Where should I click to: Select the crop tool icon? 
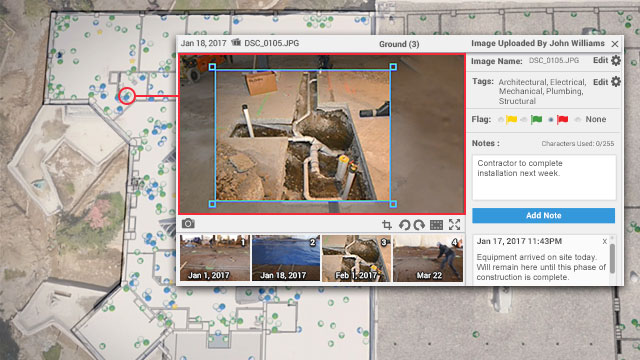click(x=387, y=224)
